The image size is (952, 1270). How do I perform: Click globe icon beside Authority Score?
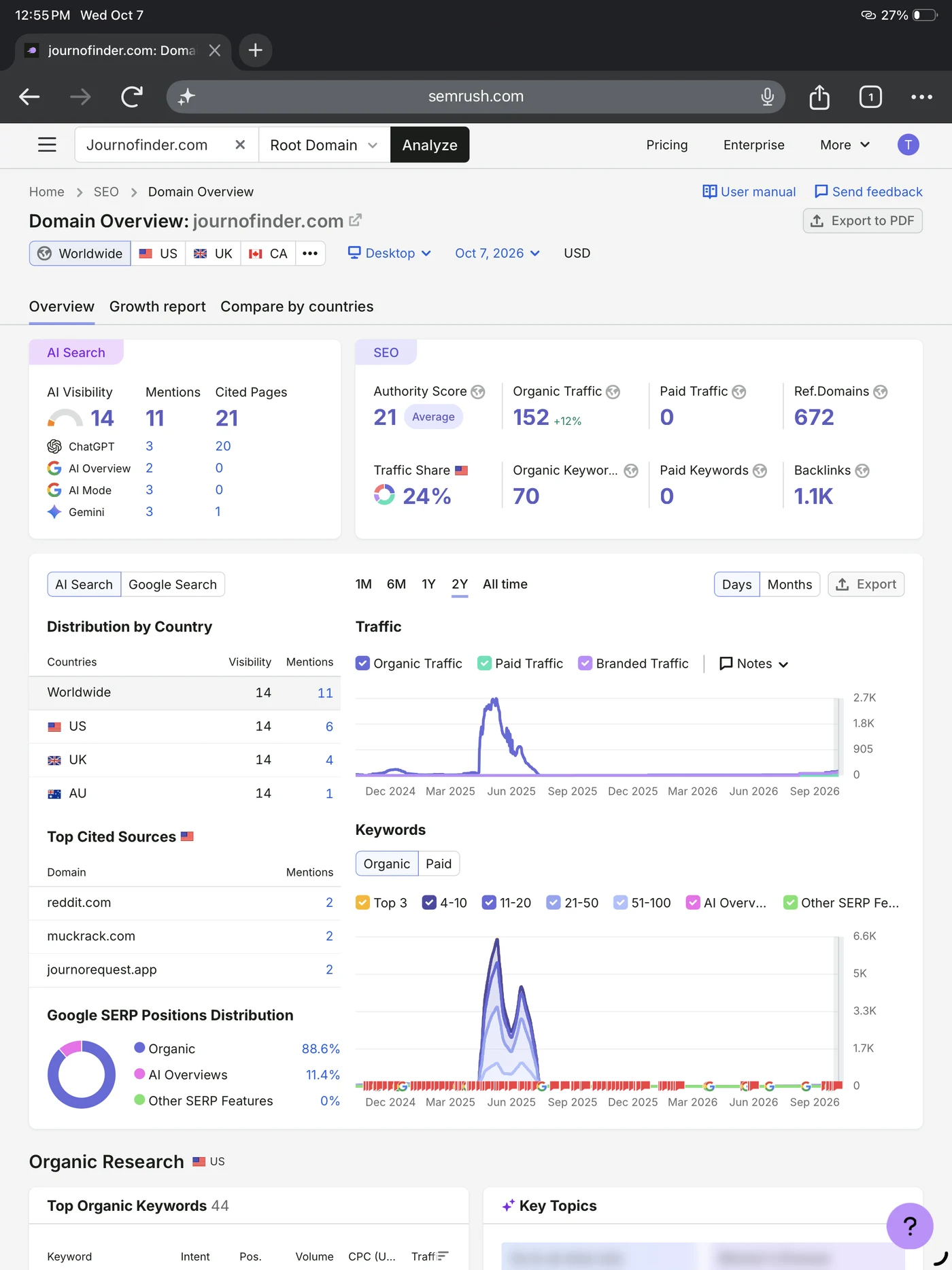click(478, 392)
